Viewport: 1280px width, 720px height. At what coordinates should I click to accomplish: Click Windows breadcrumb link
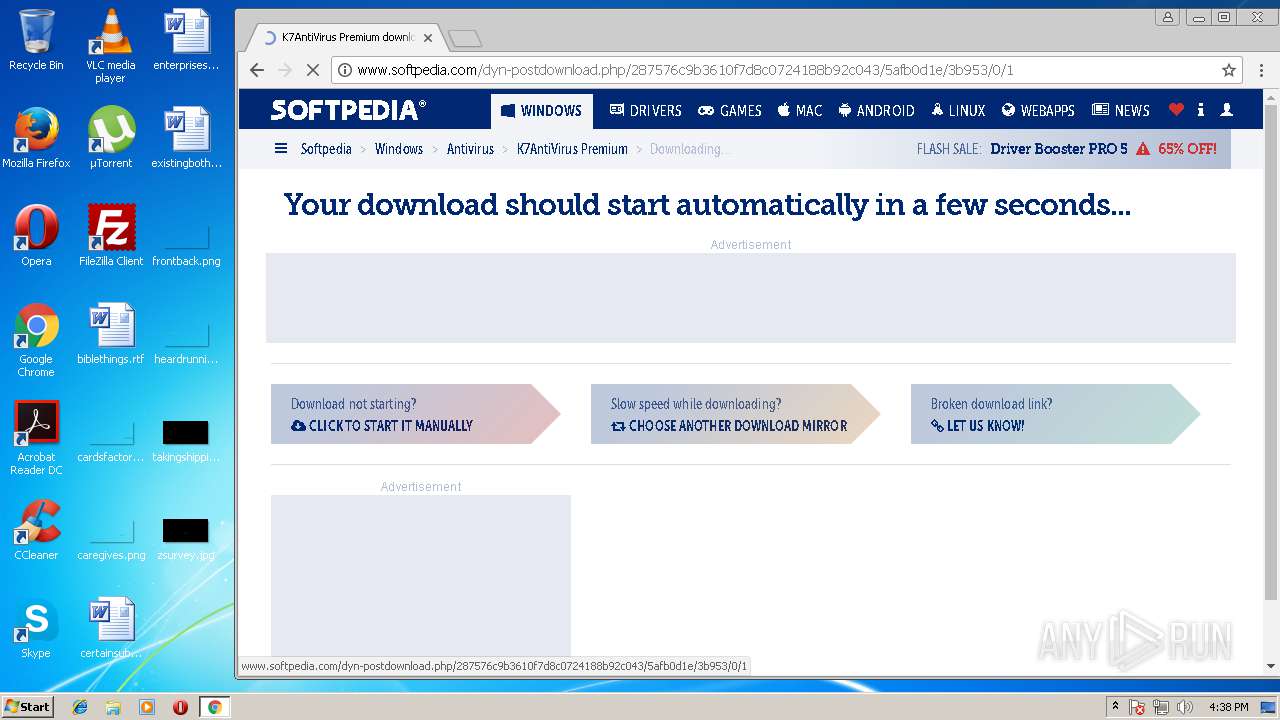click(399, 148)
